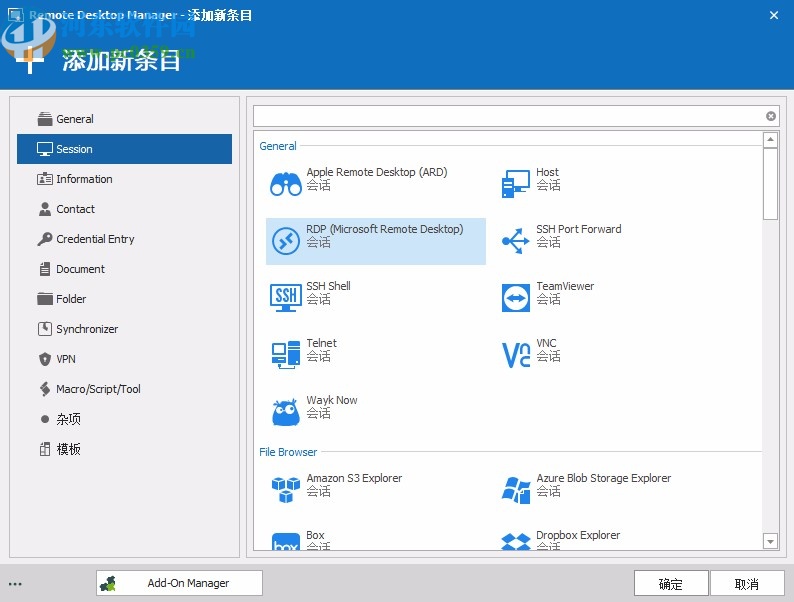Open the Add-On Manager
The width and height of the screenshot is (794, 602).
click(179, 583)
